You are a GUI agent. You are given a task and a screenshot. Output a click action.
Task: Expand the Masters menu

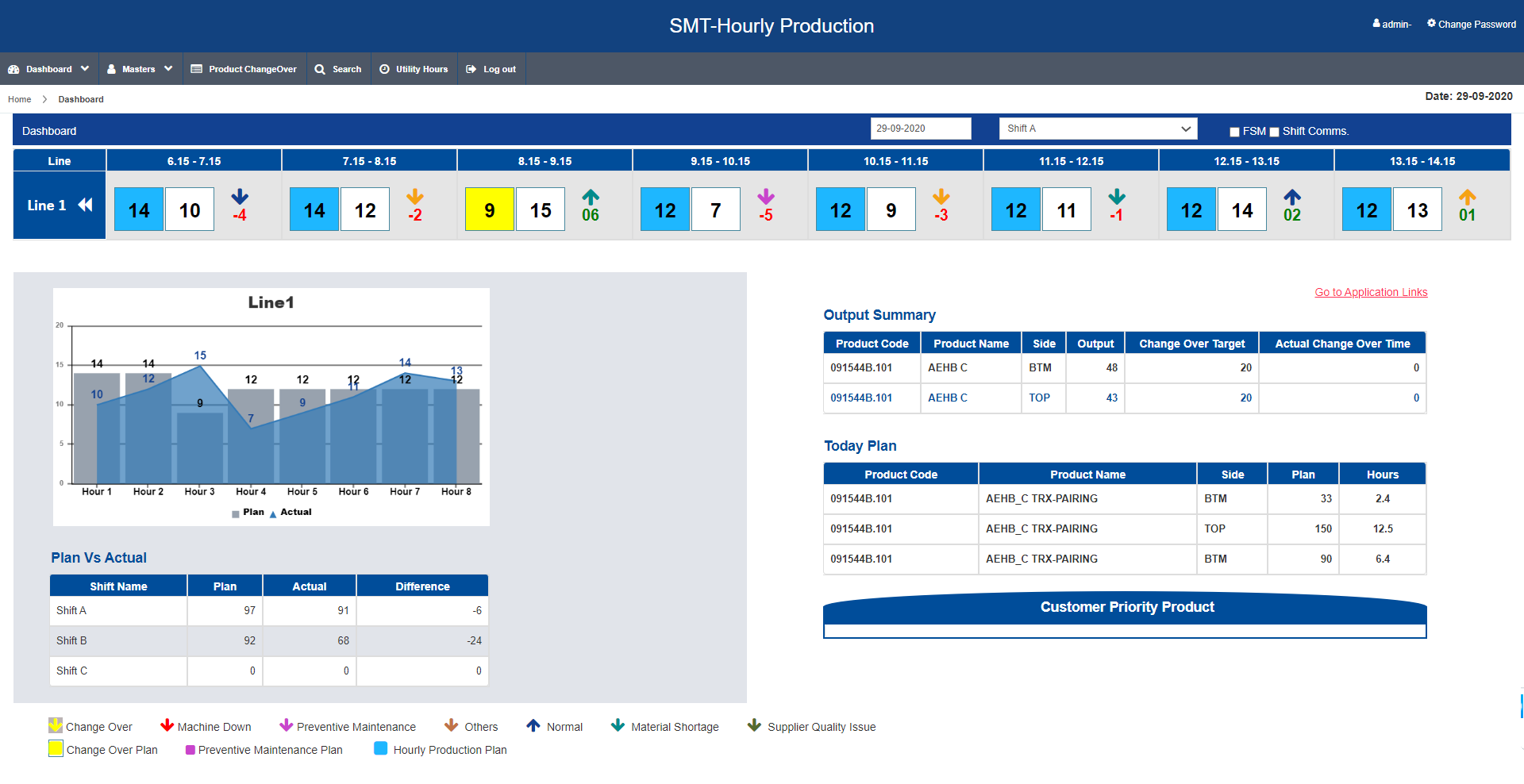point(140,69)
